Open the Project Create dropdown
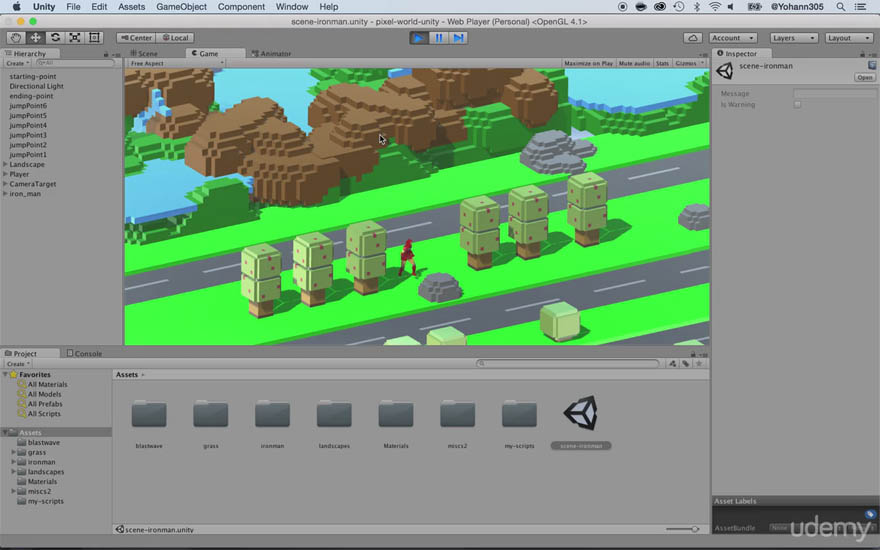Image resolution: width=880 pixels, height=550 pixels. click(x=17, y=364)
